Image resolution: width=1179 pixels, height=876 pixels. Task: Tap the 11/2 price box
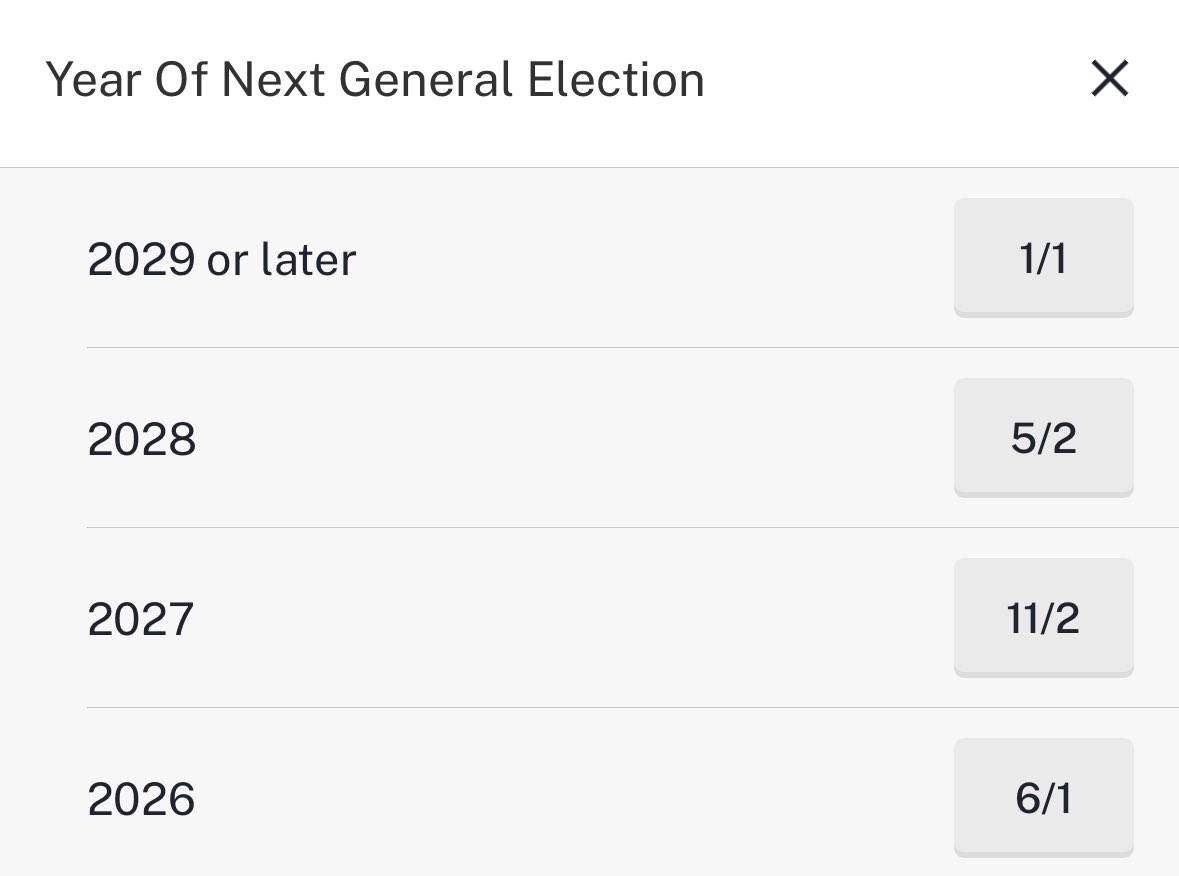point(1044,617)
